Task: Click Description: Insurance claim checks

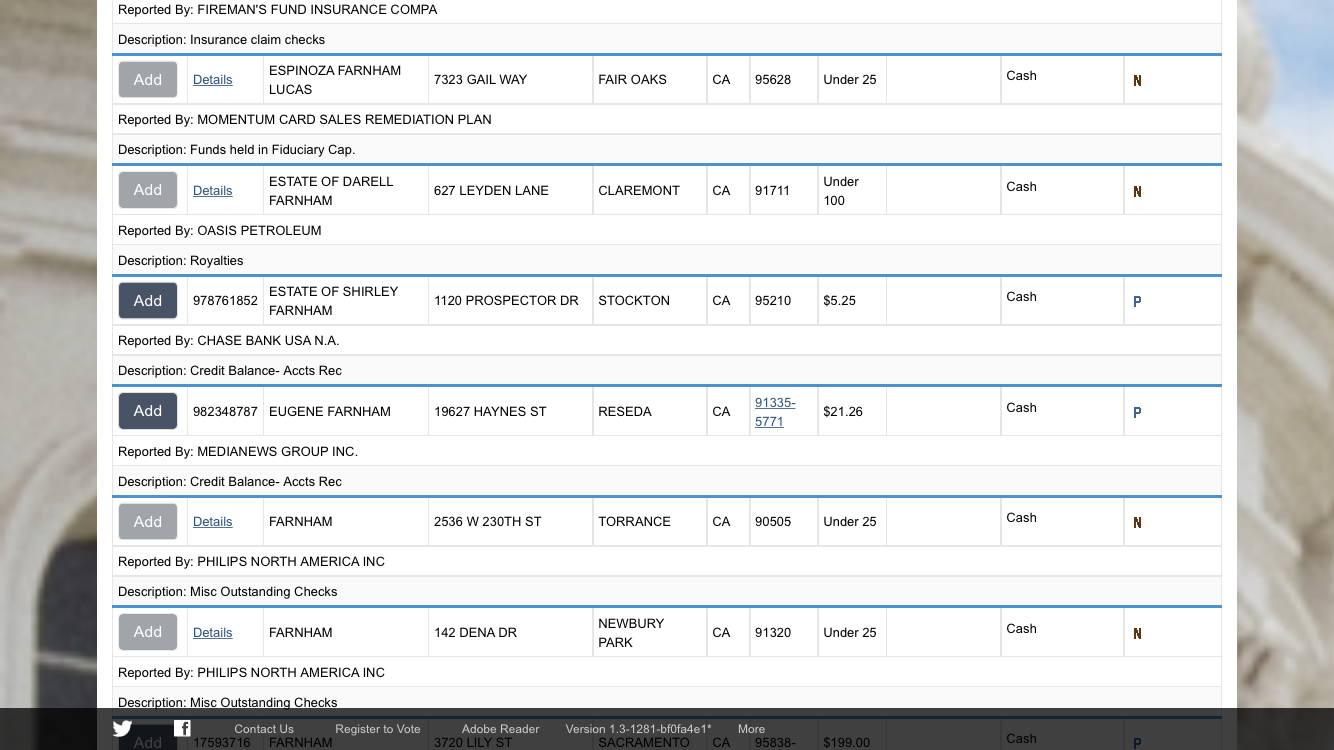Action: pos(222,39)
